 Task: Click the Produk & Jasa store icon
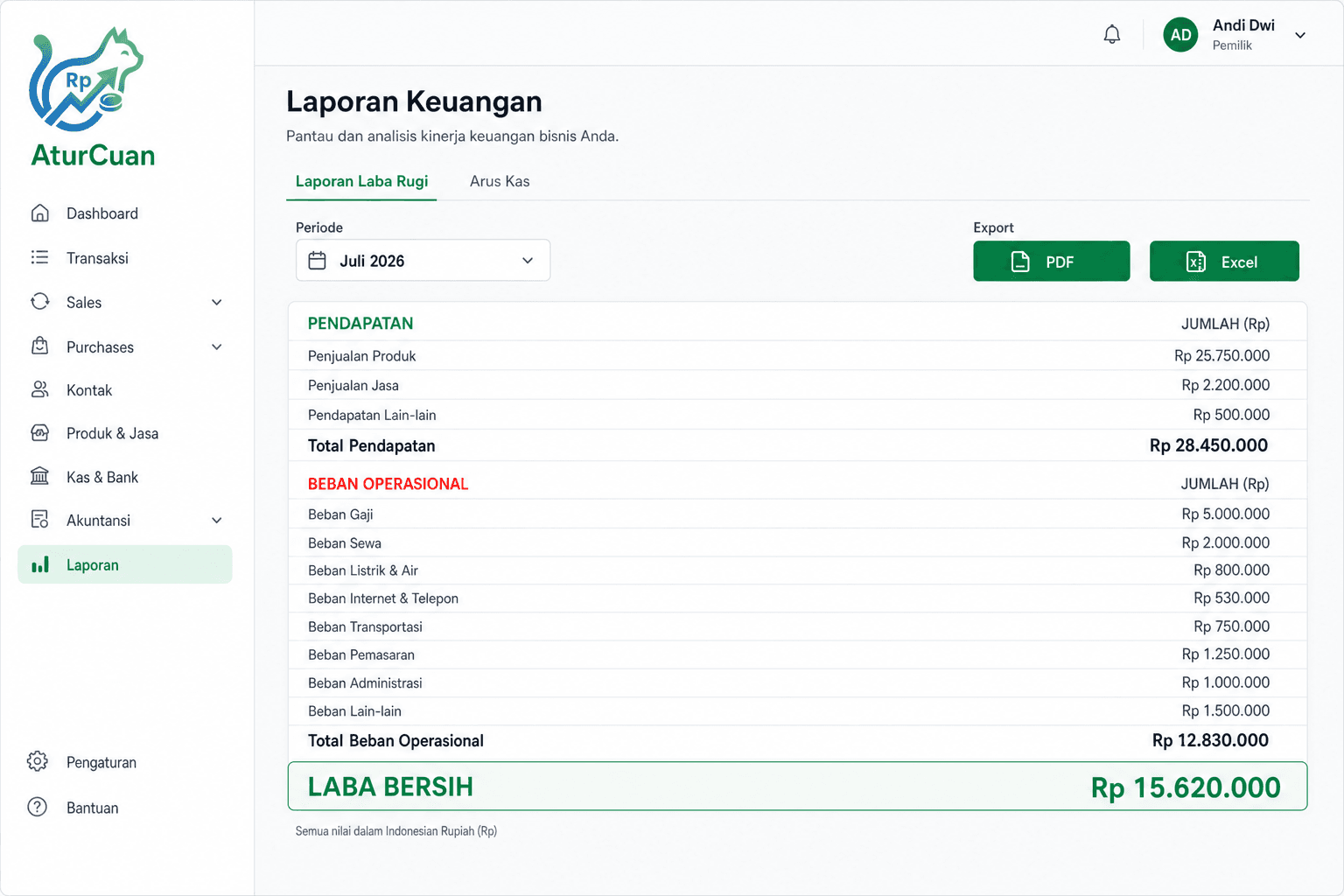[x=39, y=433]
